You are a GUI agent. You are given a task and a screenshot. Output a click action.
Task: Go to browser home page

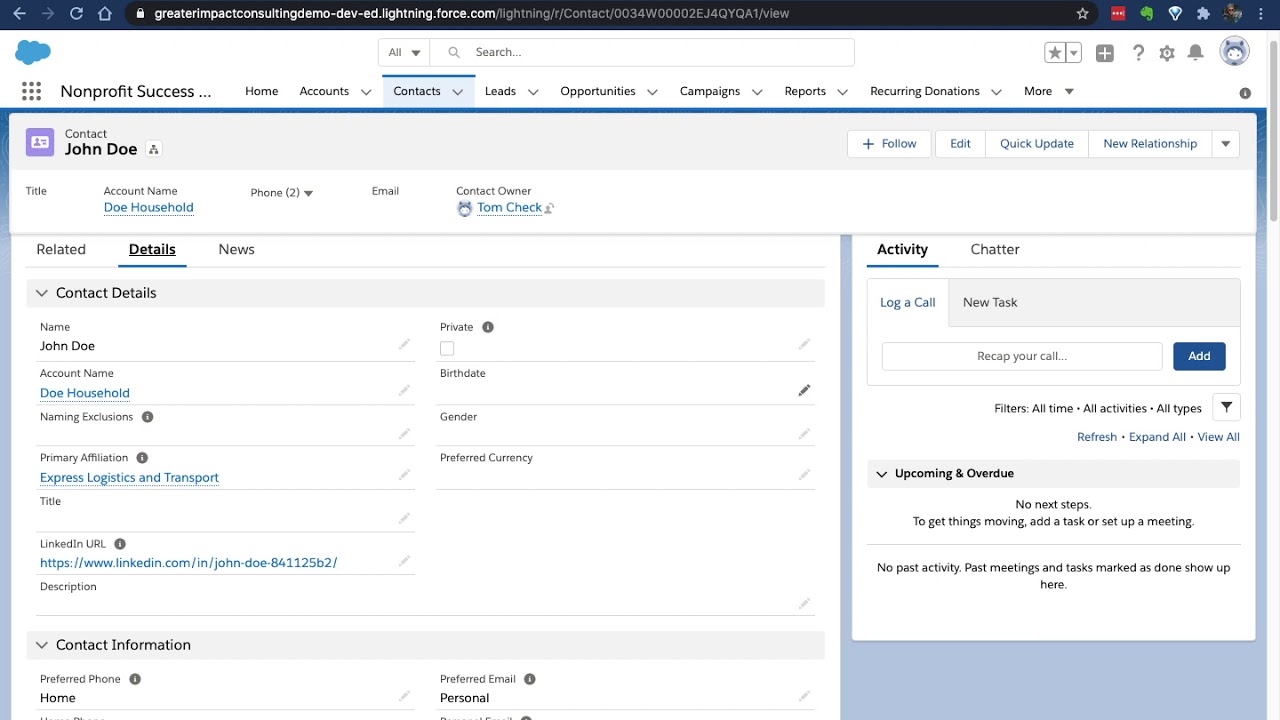105,14
